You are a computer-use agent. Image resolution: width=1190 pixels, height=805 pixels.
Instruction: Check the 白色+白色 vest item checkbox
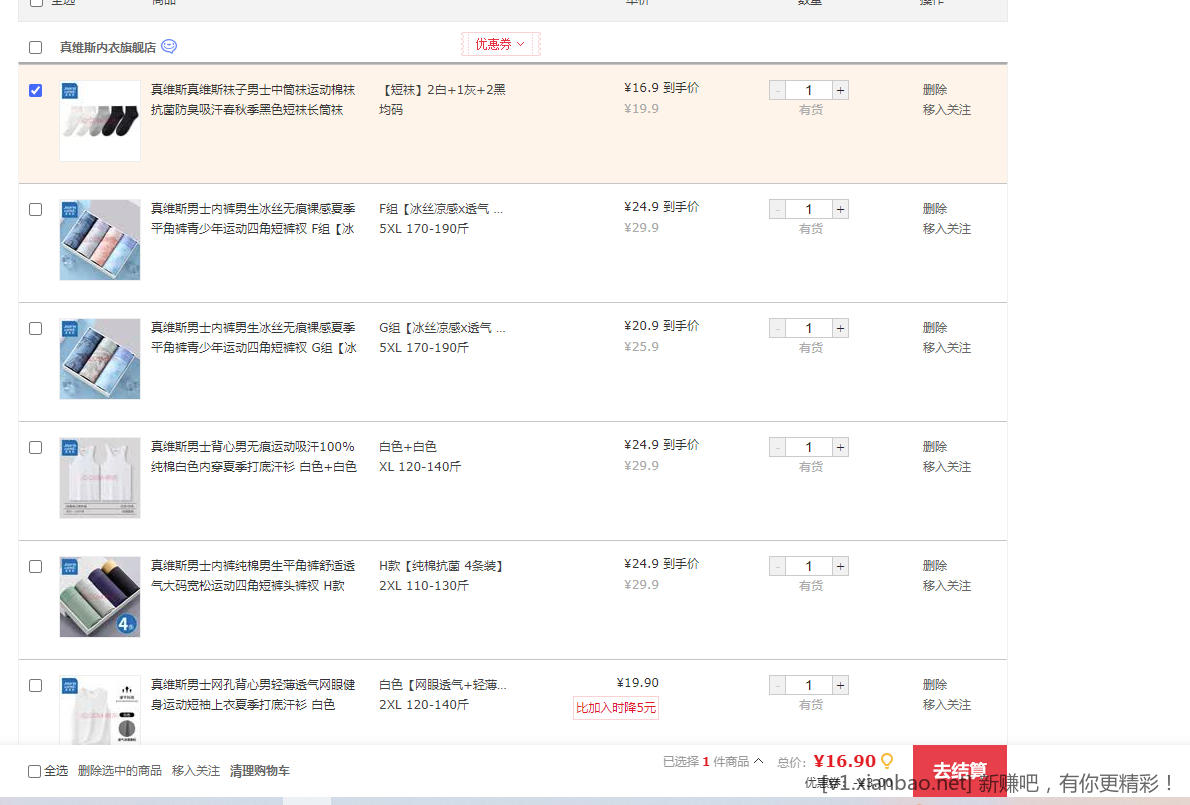pyautogui.click(x=36, y=448)
